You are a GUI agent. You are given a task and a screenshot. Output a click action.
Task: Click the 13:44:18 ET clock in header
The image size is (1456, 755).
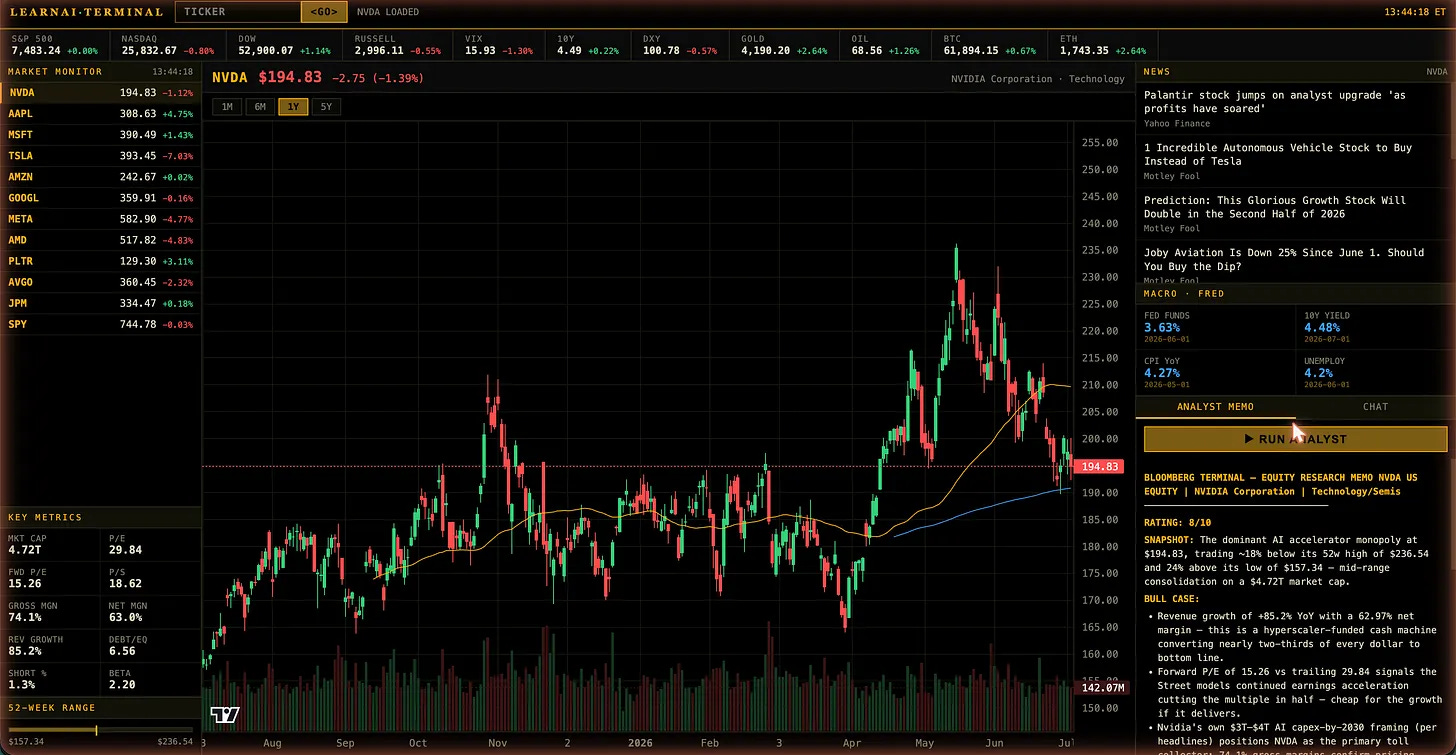click(x=1416, y=12)
